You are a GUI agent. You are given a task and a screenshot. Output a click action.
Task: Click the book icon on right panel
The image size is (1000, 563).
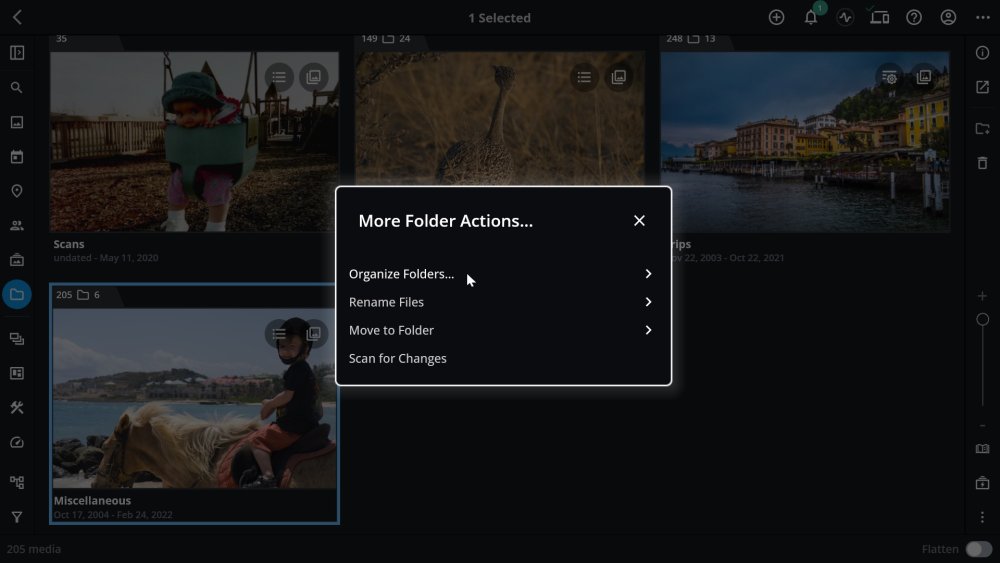coord(983,449)
